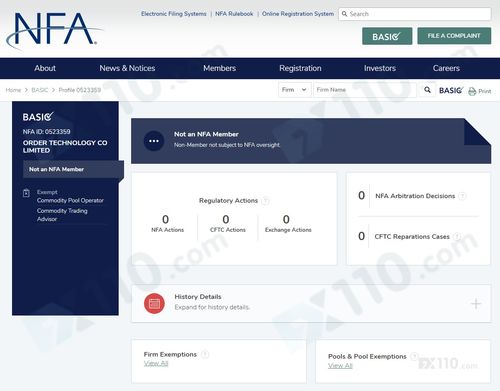Click the exempt clipboard icon in sidebar
This screenshot has width=500, height=391.
click(26, 193)
